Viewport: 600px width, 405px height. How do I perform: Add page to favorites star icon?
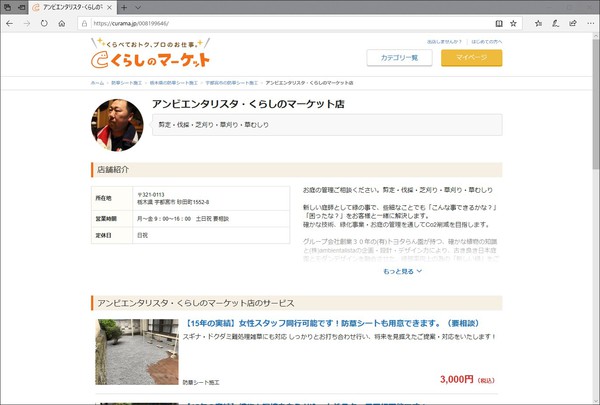(514, 23)
